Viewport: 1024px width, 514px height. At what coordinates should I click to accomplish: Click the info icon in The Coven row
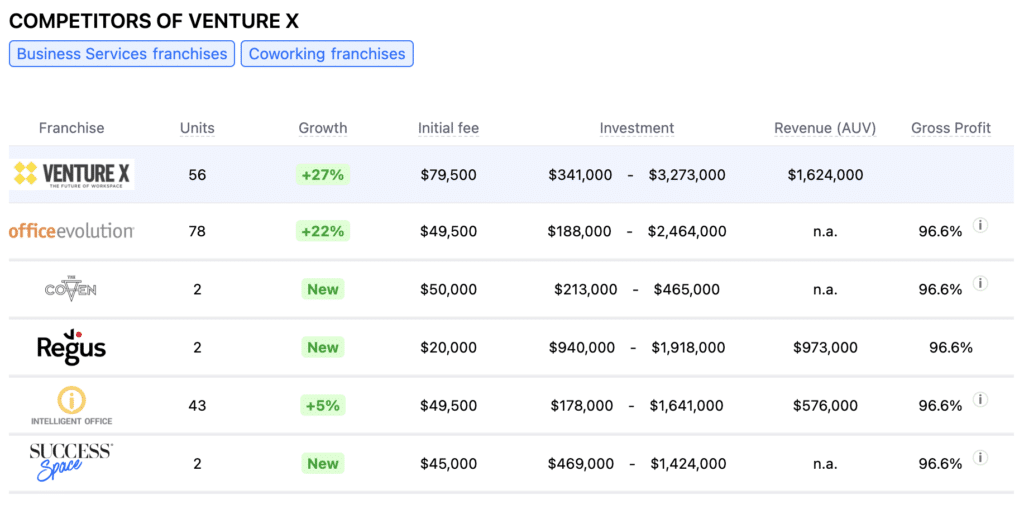[x=980, y=283]
